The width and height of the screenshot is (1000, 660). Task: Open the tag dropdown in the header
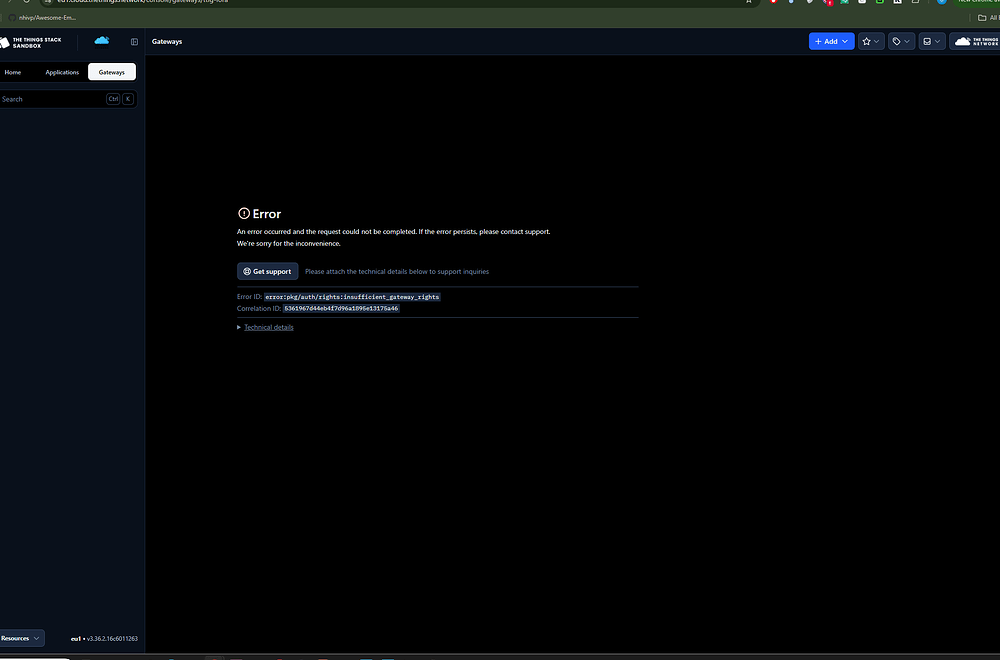pyautogui.click(x=901, y=41)
